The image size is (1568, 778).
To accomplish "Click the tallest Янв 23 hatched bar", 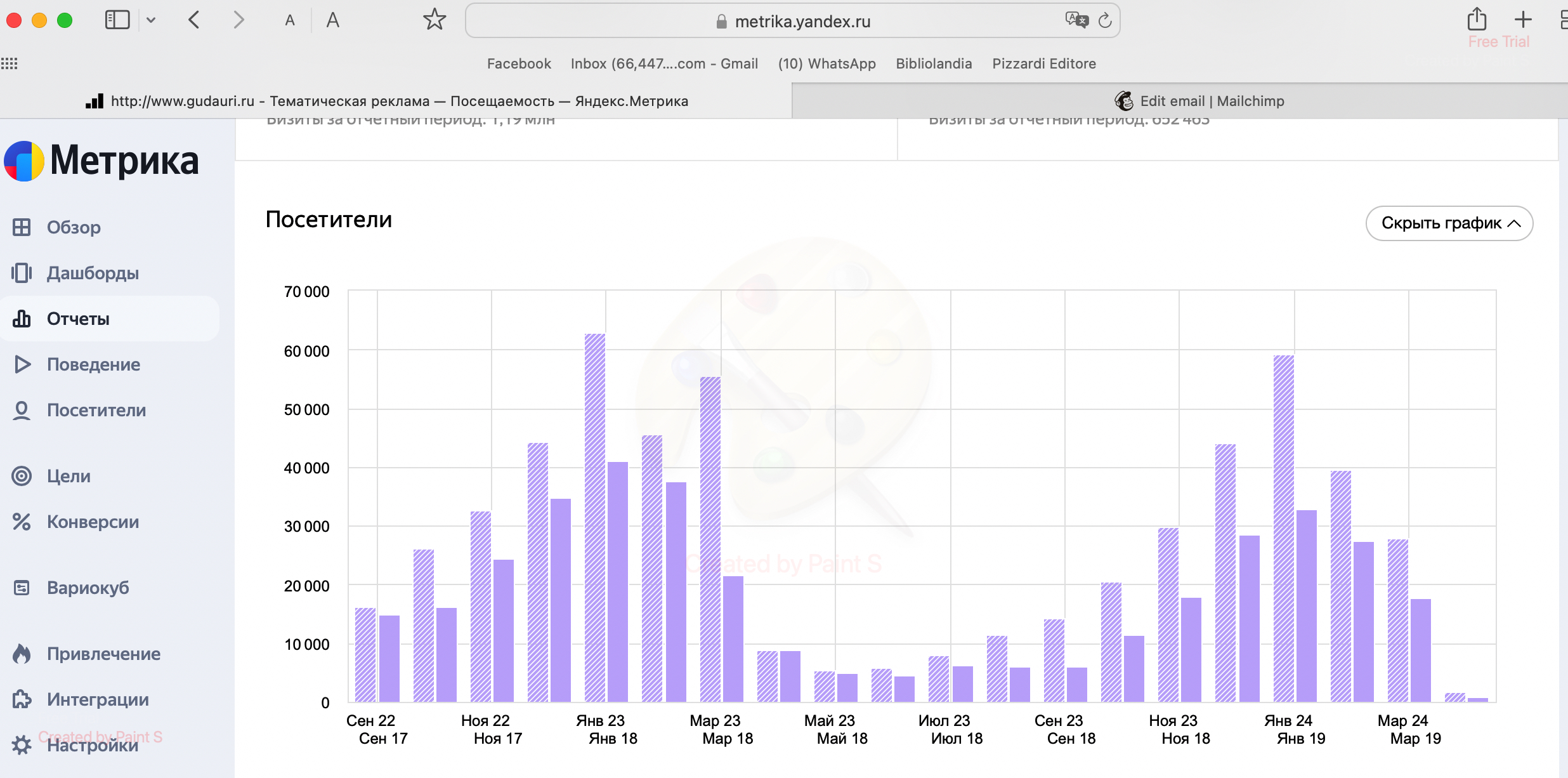I will [594, 517].
